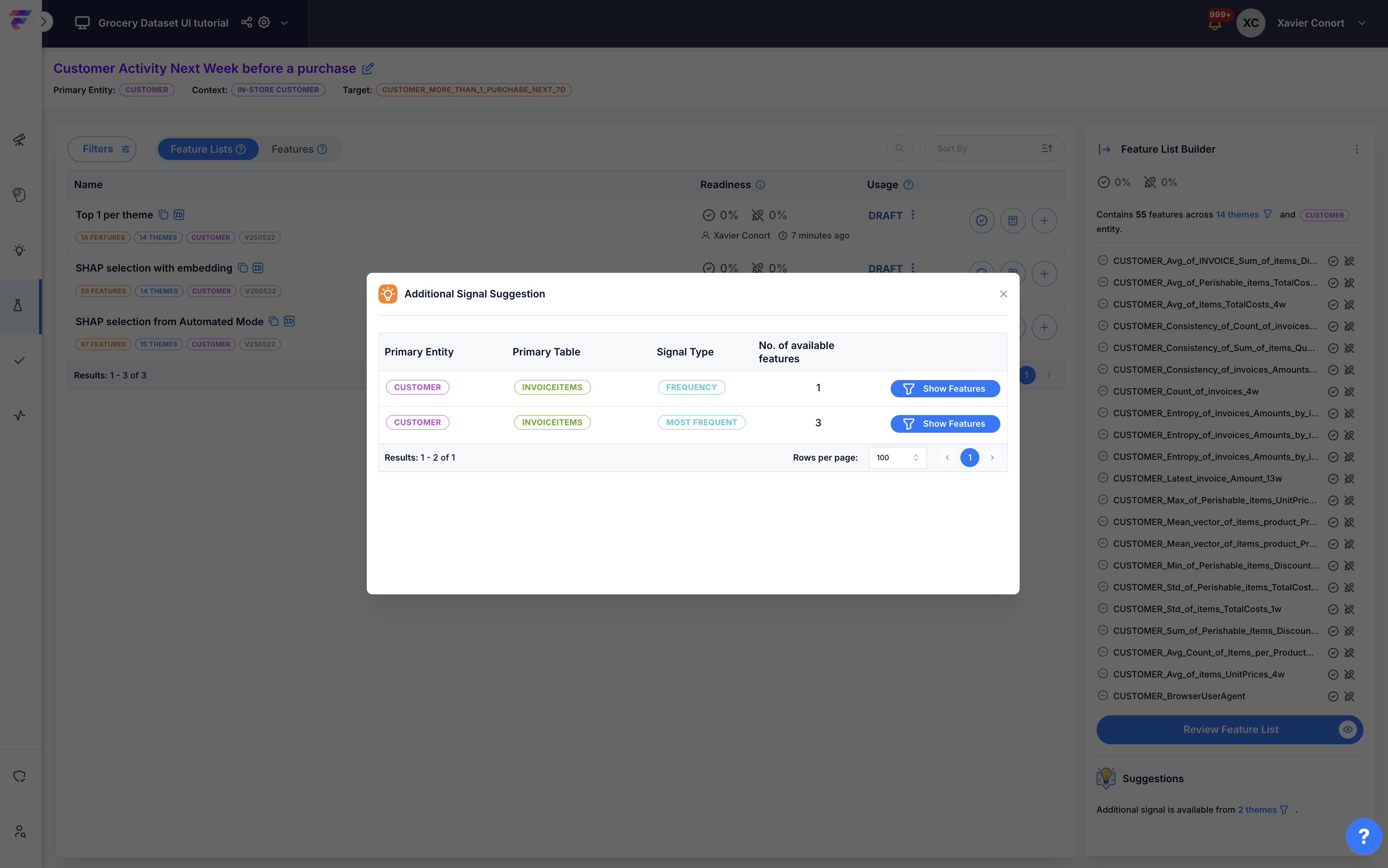
Task: Show Features for the FREQUENCY signal row
Action: coord(945,388)
